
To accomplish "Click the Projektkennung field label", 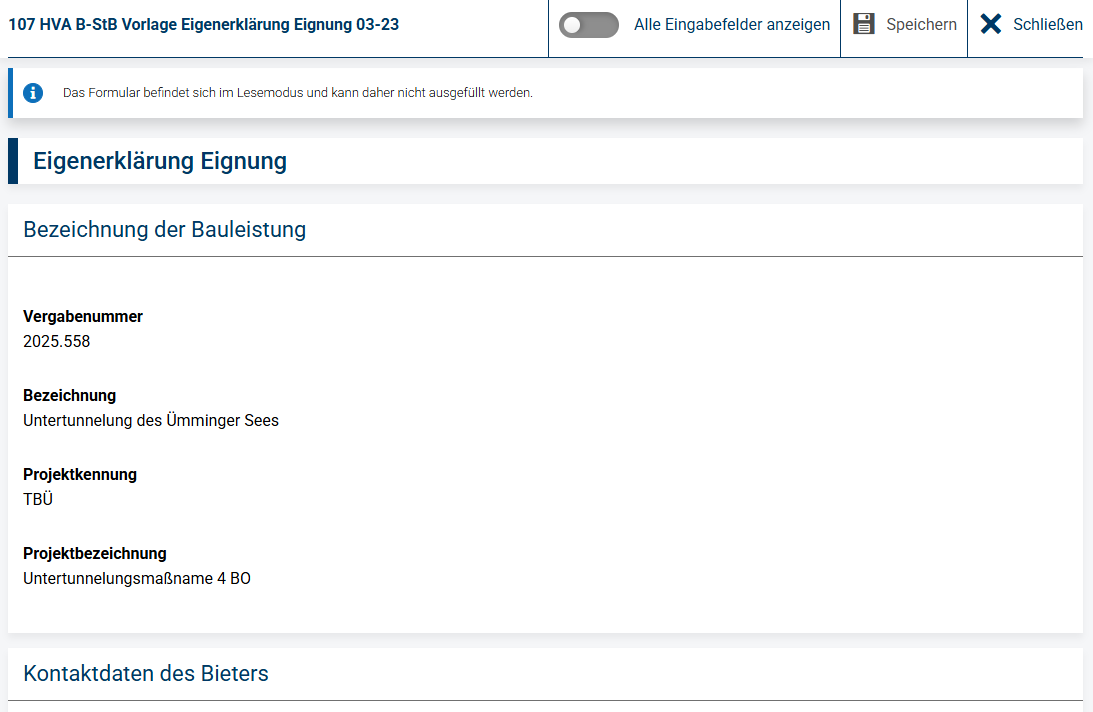I will point(80,474).
